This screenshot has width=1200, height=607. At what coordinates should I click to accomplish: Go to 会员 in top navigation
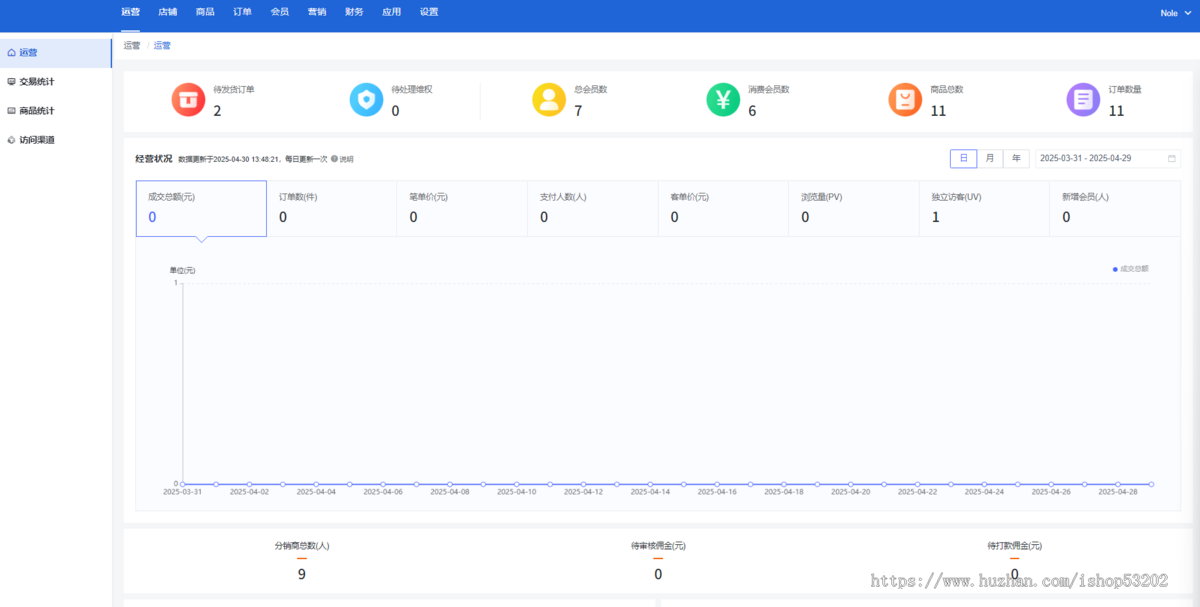(280, 12)
